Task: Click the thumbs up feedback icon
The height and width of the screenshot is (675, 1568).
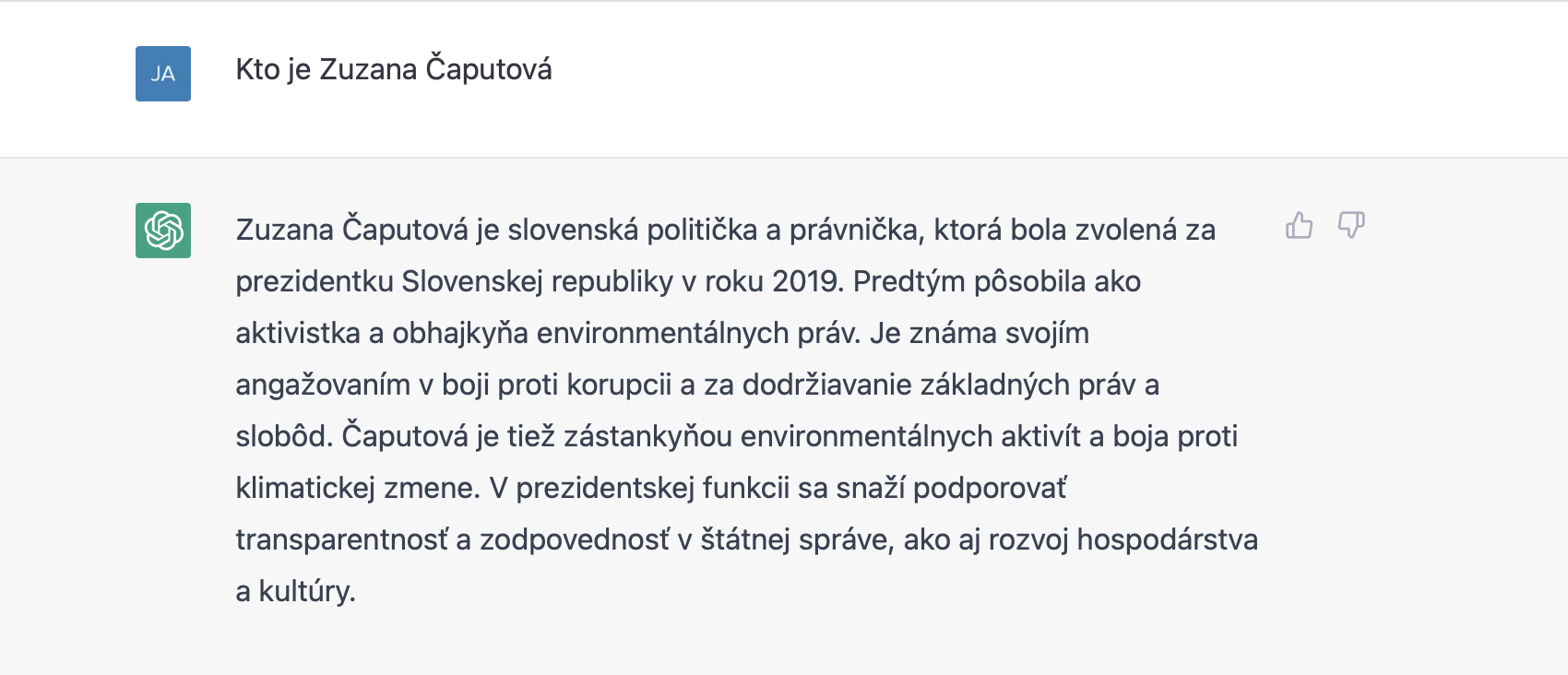Action: click(x=1299, y=225)
